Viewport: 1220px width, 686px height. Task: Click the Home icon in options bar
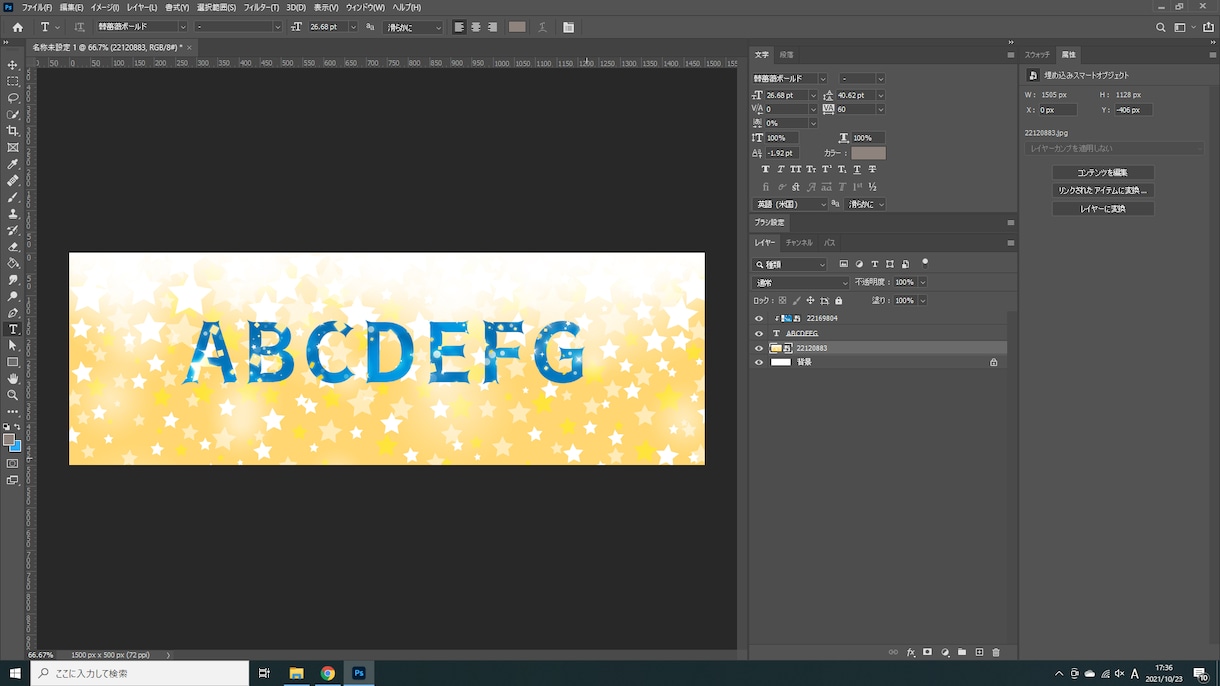pyautogui.click(x=17, y=27)
